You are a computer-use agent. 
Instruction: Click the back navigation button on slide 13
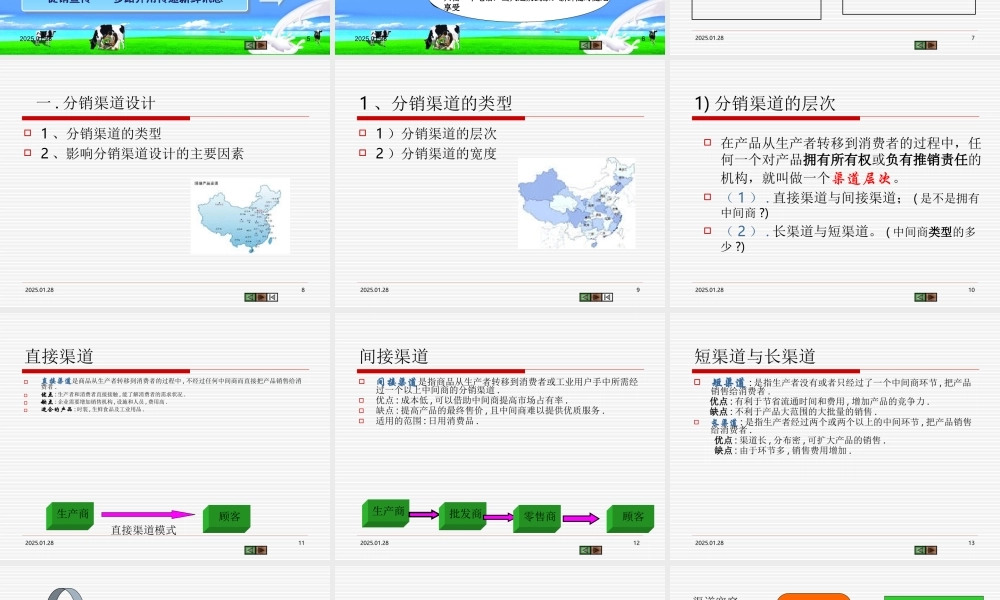tap(919, 550)
